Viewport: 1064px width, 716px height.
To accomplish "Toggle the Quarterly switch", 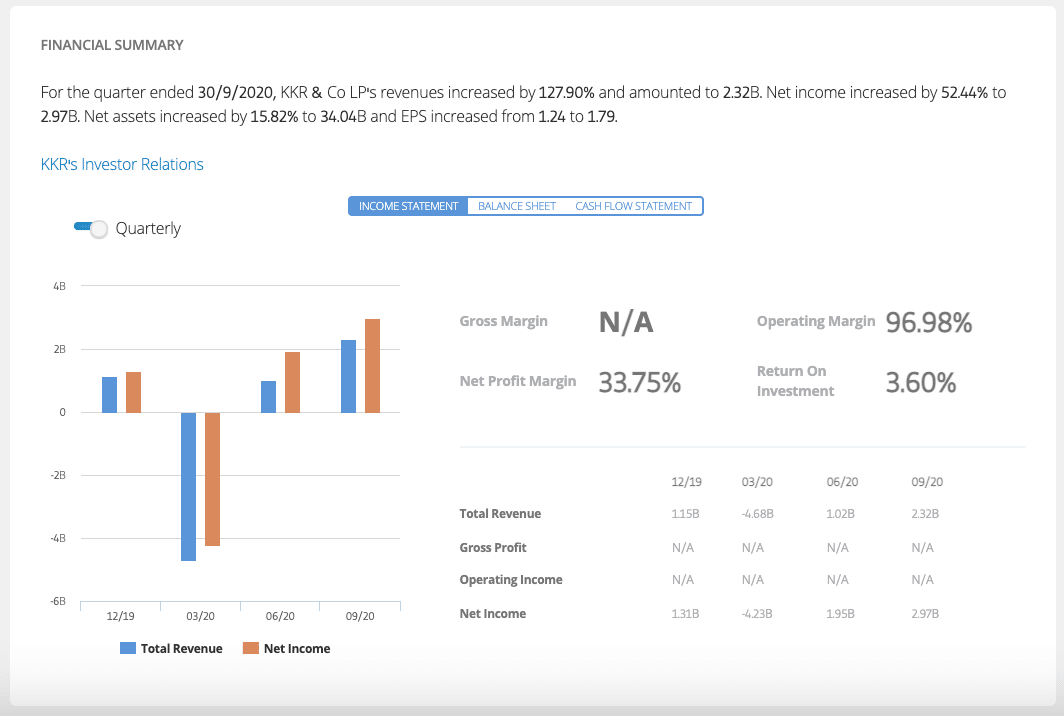I will [91, 229].
